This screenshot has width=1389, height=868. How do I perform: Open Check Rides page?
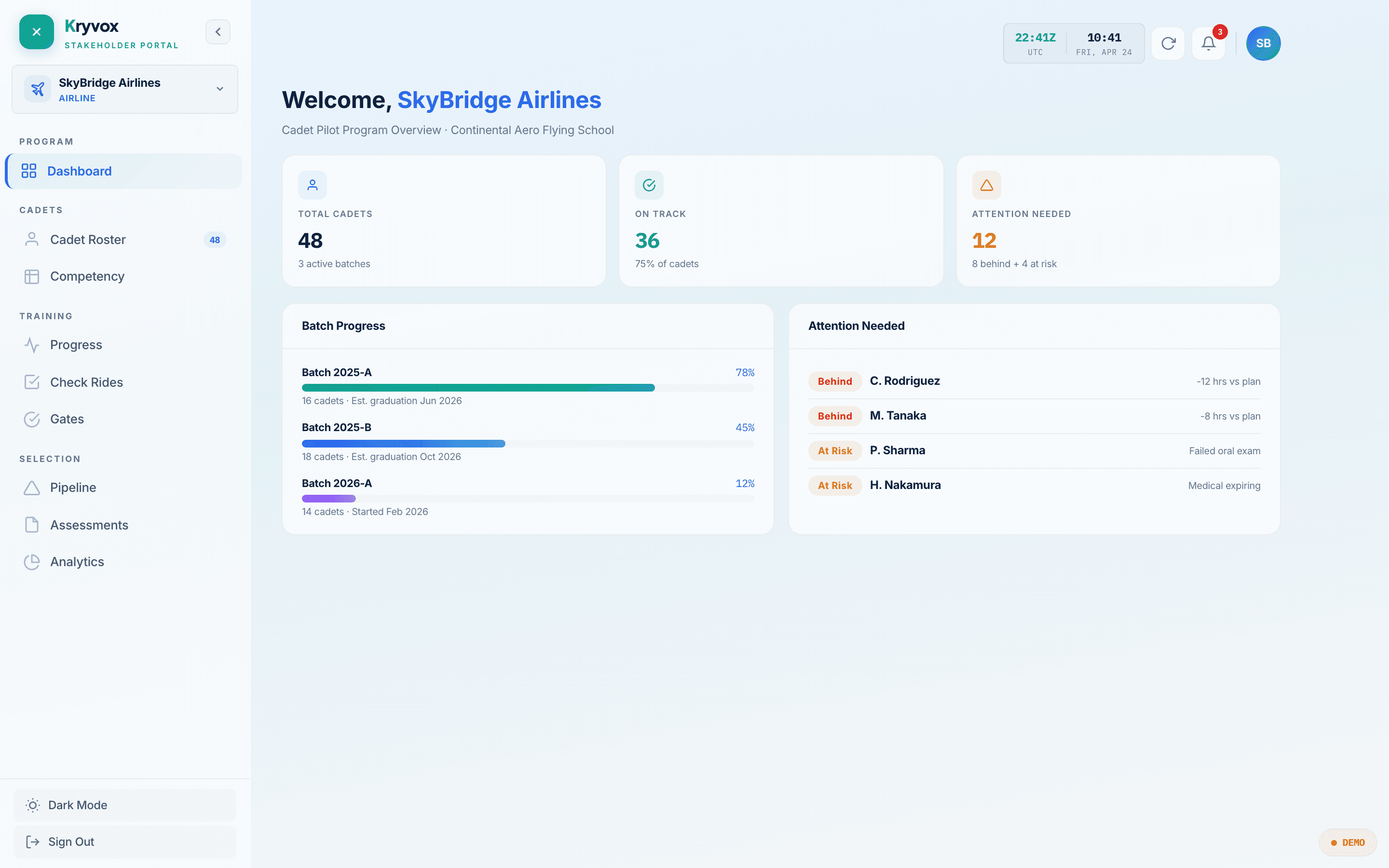pyautogui.click(x=124, y=382)
